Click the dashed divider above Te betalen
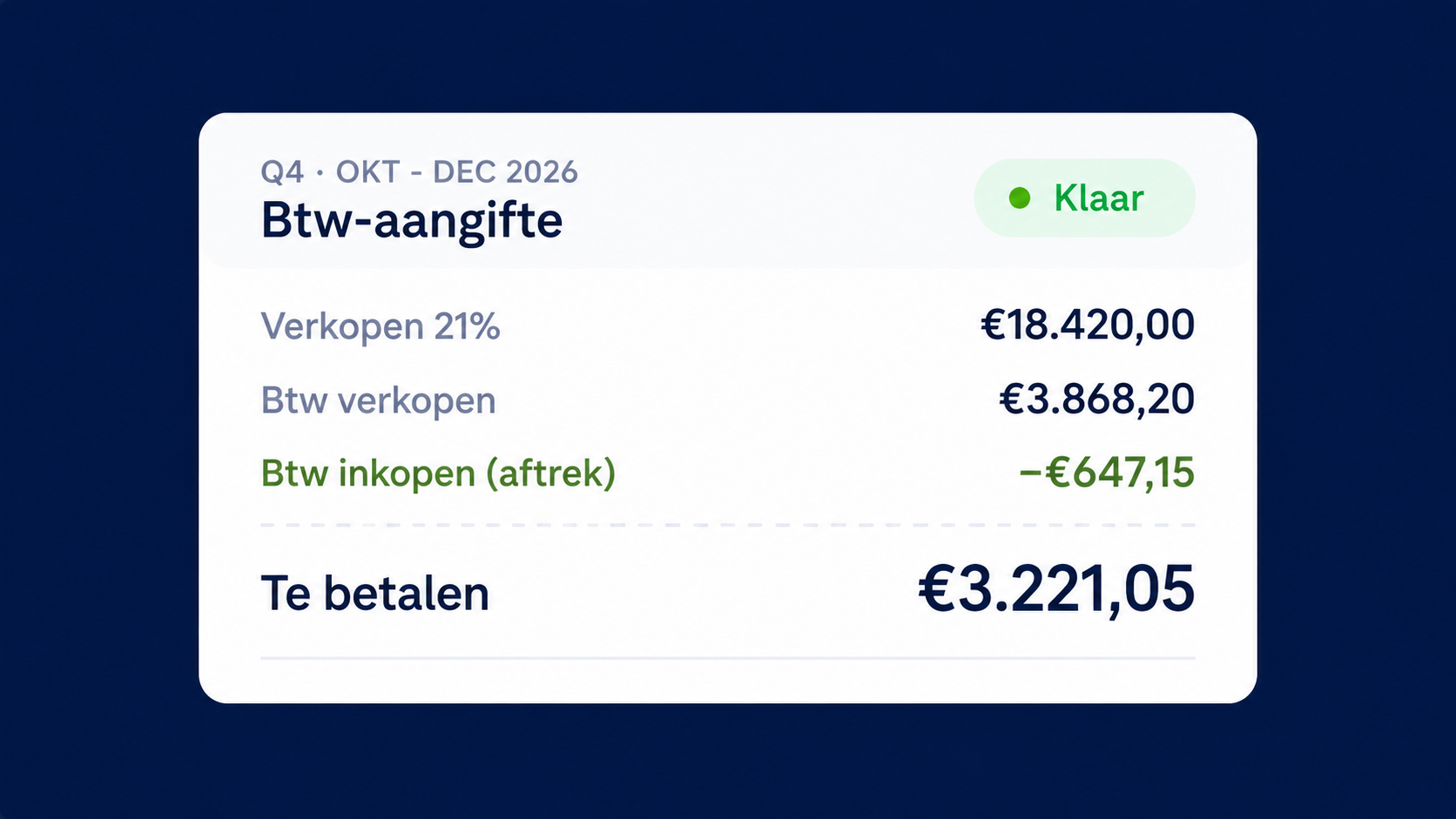The height and width of the screenshot is (819, 1456). (728, 525)
